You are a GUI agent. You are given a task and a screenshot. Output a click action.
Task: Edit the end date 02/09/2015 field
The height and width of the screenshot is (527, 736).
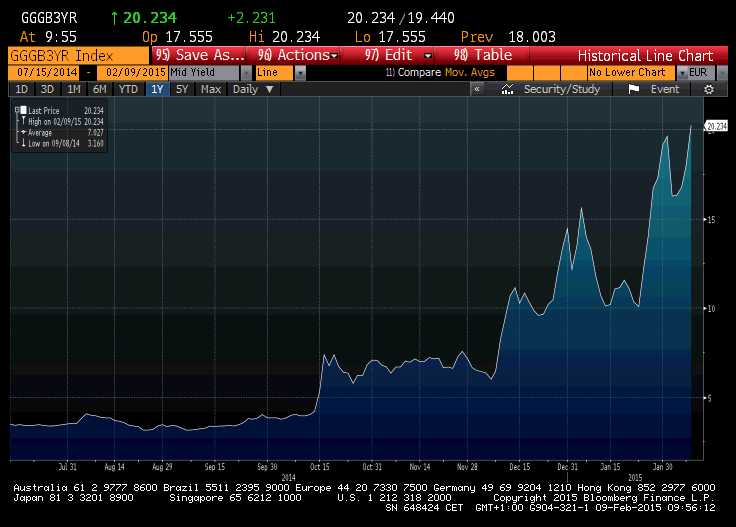click(x=132, y=73)
